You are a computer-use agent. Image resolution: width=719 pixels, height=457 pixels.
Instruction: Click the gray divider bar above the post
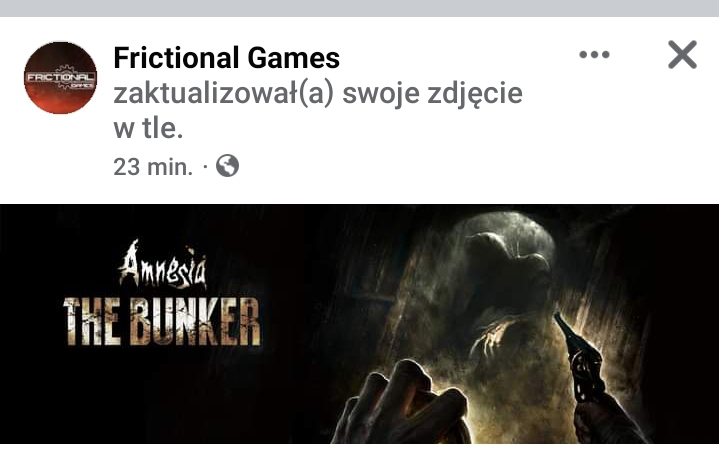(360, 8)
